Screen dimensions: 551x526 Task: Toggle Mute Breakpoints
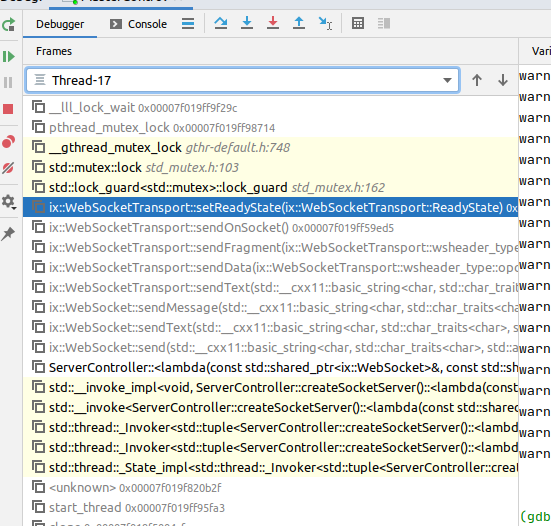[8, 168]
